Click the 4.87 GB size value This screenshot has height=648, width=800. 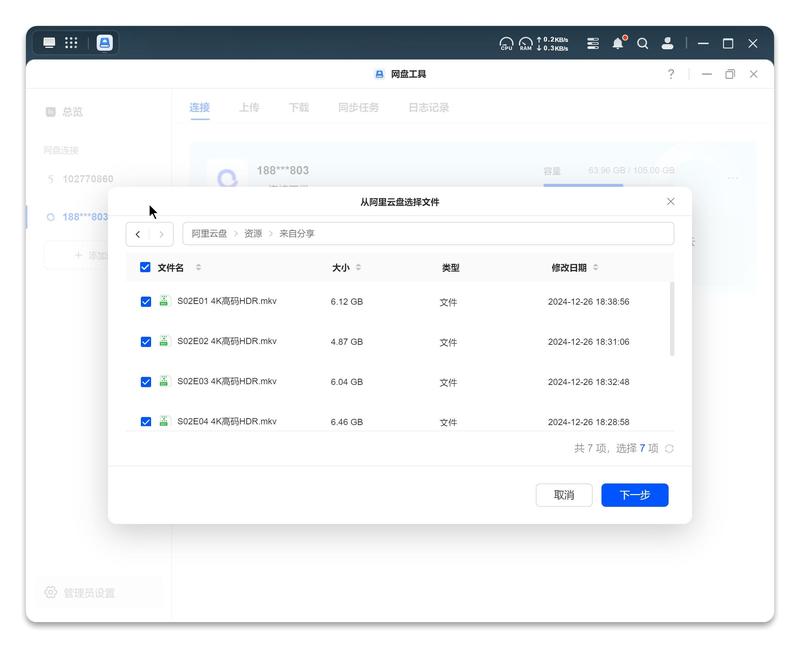tap(347, 342)
